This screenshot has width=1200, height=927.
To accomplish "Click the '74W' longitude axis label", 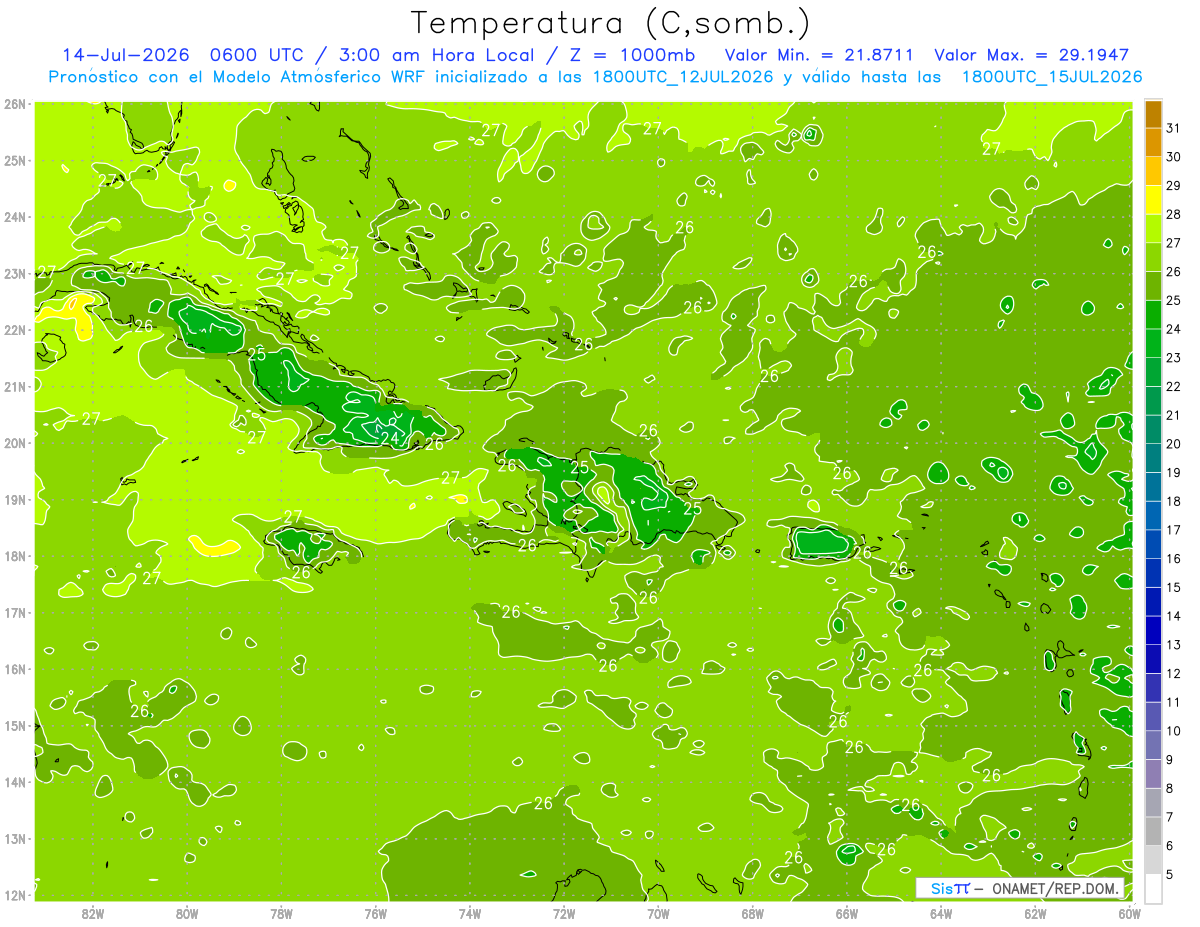I will (470, 913).
